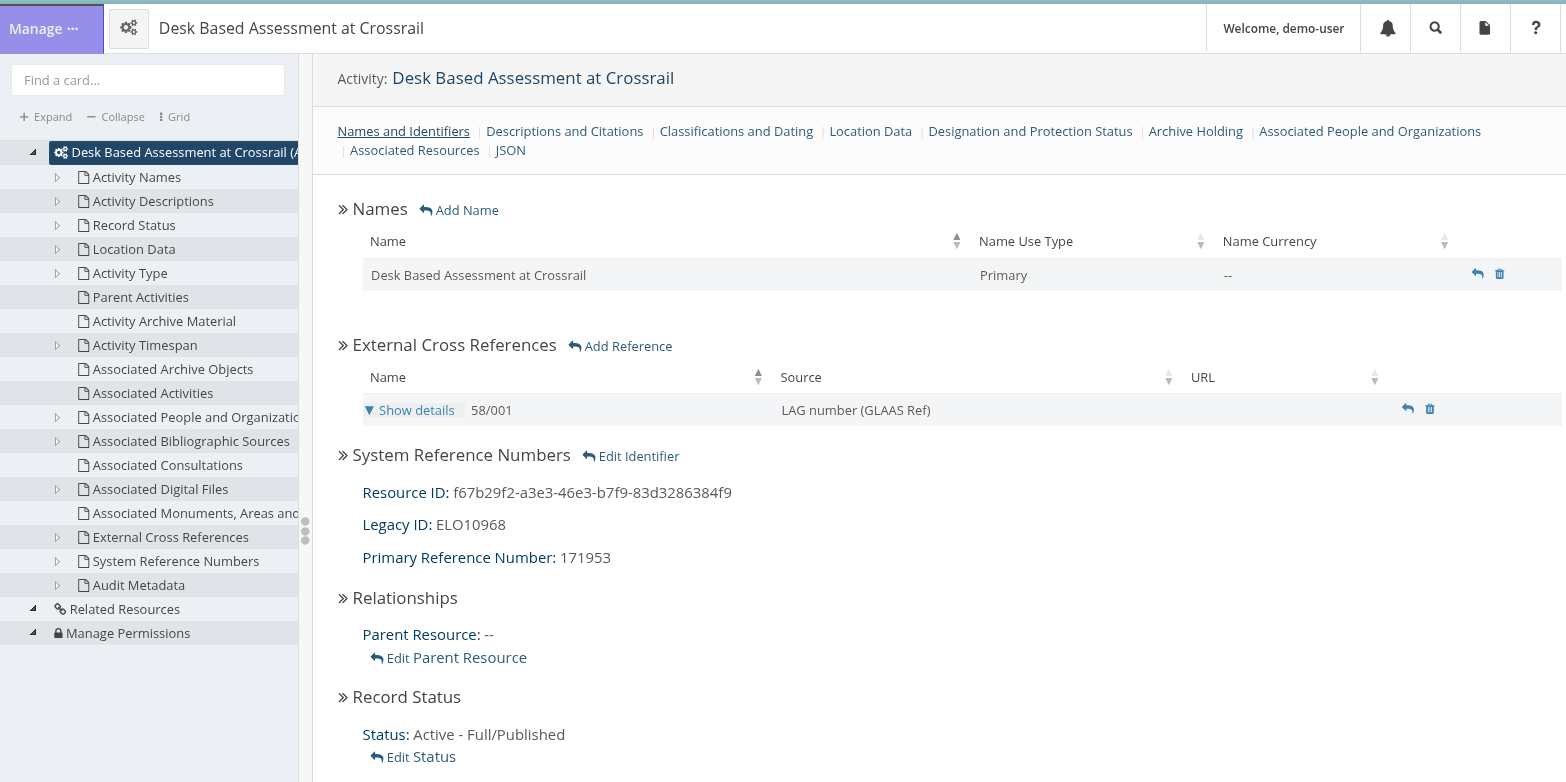Viewport: 1566px width, 782px height.
Task: Click the document icon in top bar
Action: tap(1485, 28)
